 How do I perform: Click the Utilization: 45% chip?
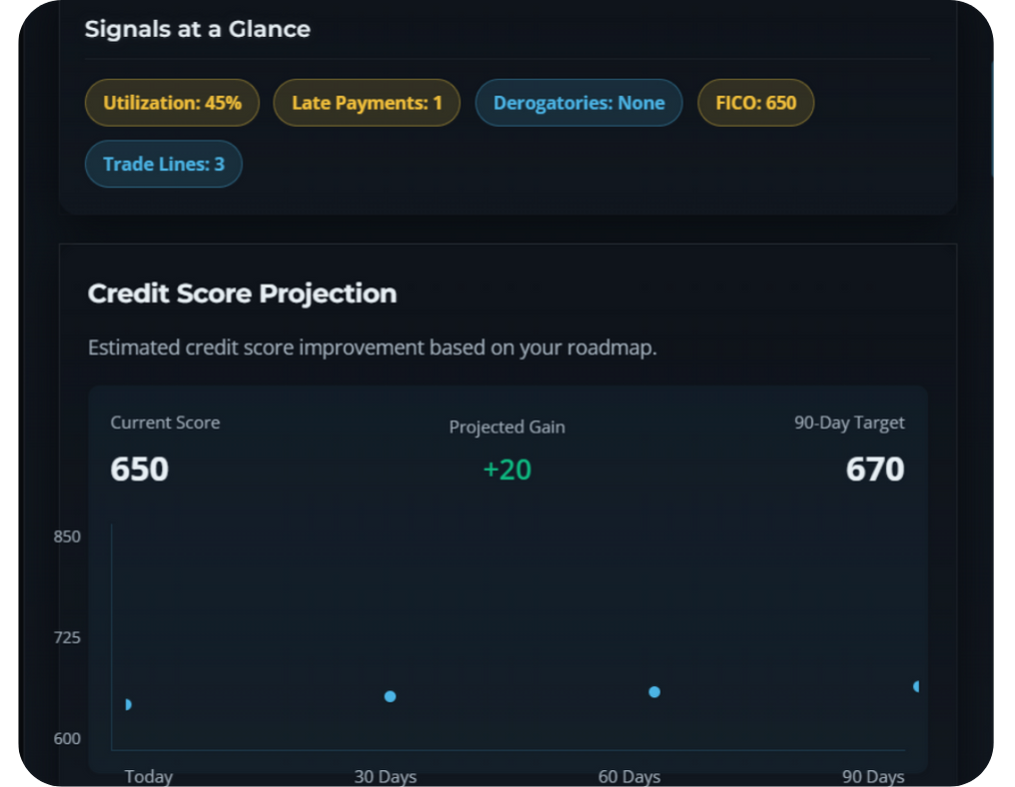172,103
